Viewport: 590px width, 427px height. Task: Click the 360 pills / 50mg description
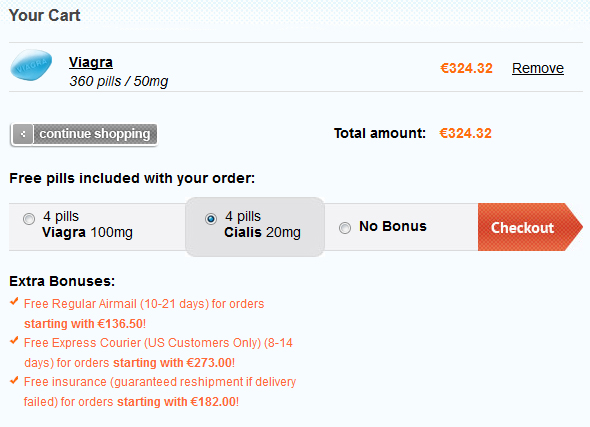119,81
